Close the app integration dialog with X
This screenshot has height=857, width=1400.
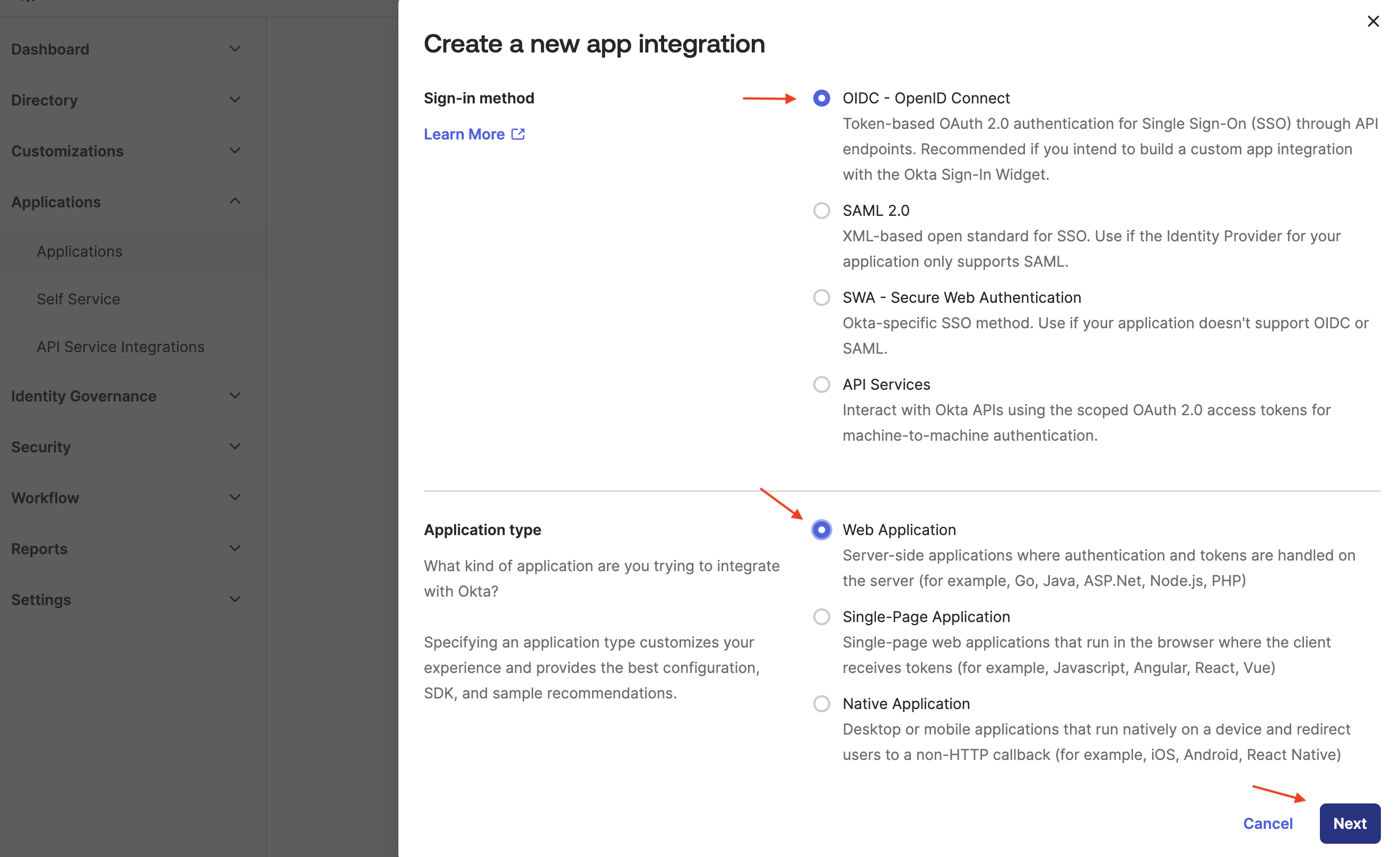coord(1372,22)
